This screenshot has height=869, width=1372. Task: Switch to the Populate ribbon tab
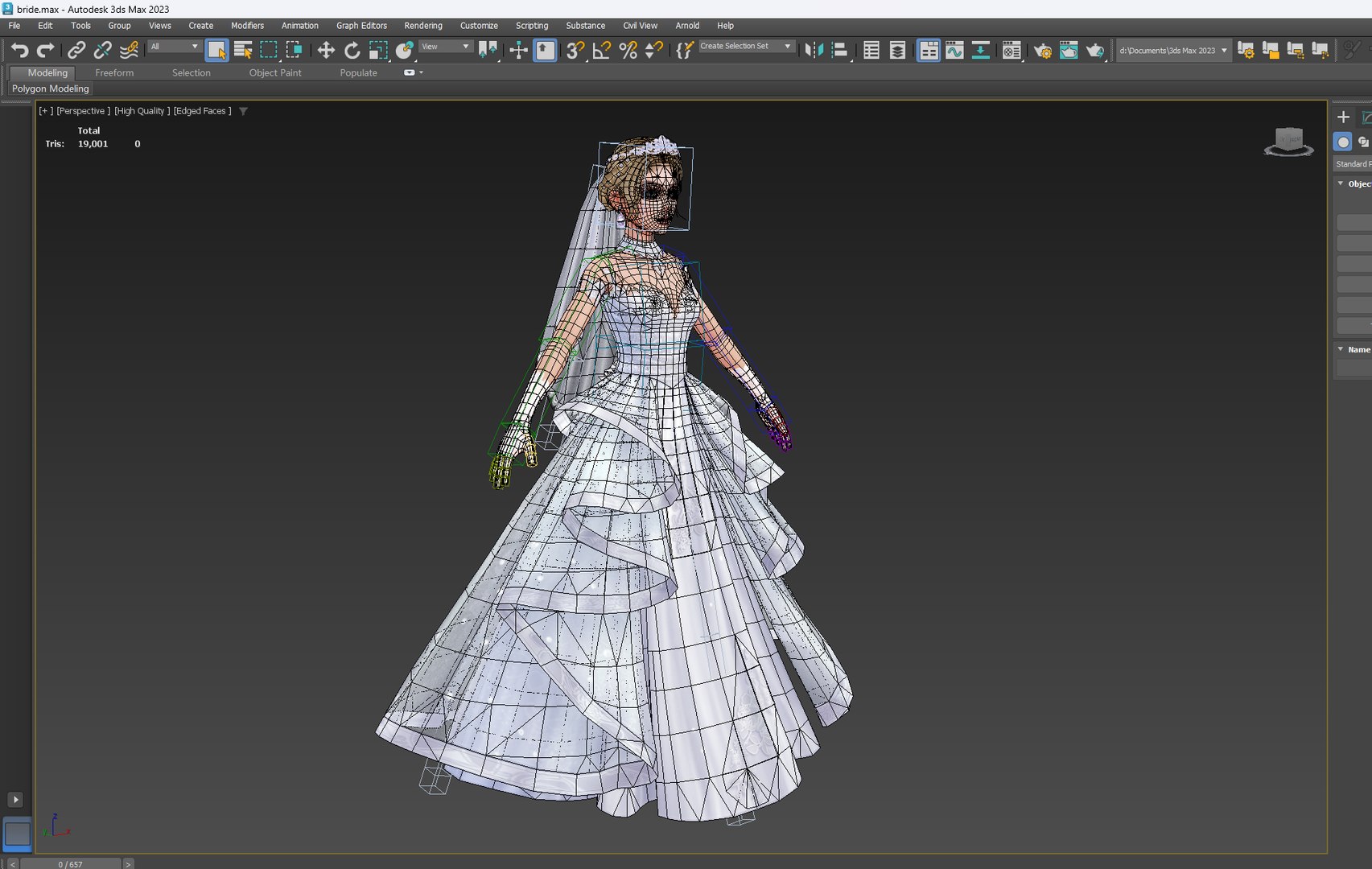358,72
